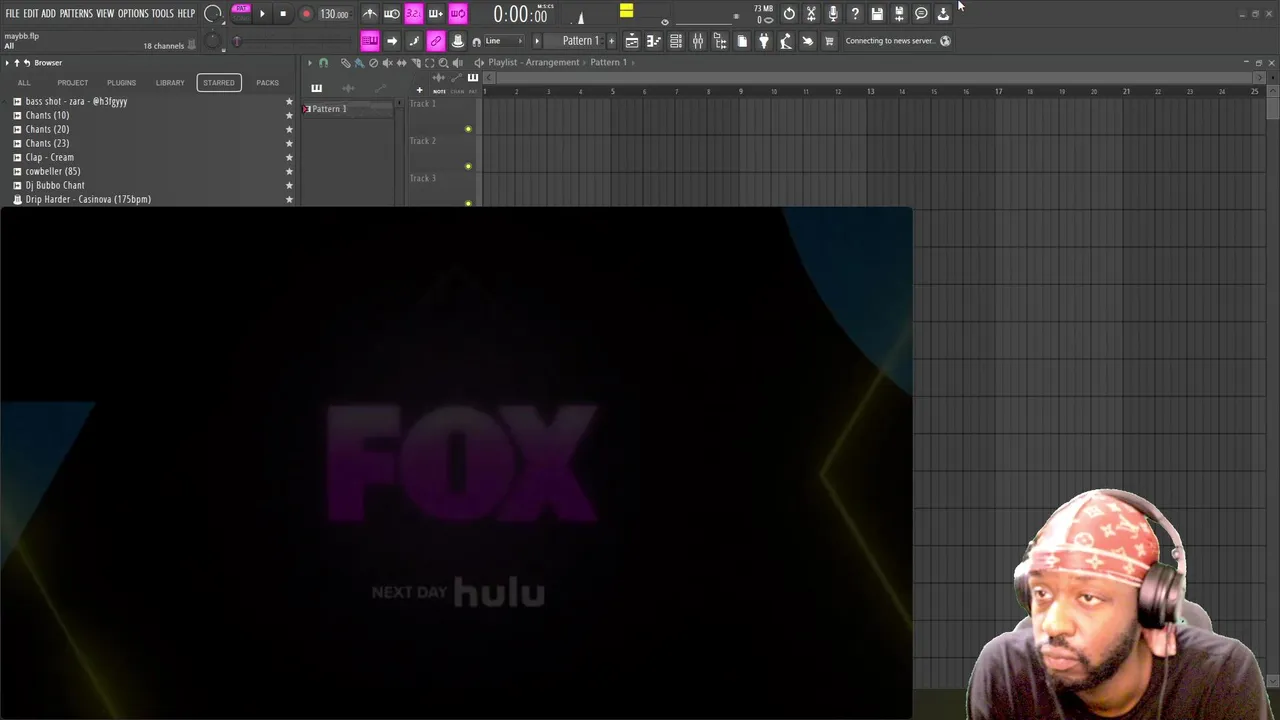Open Playlist options arrow menu
Image resolution: width=1280 pixels, height=720 pixels.
point(309,62)
